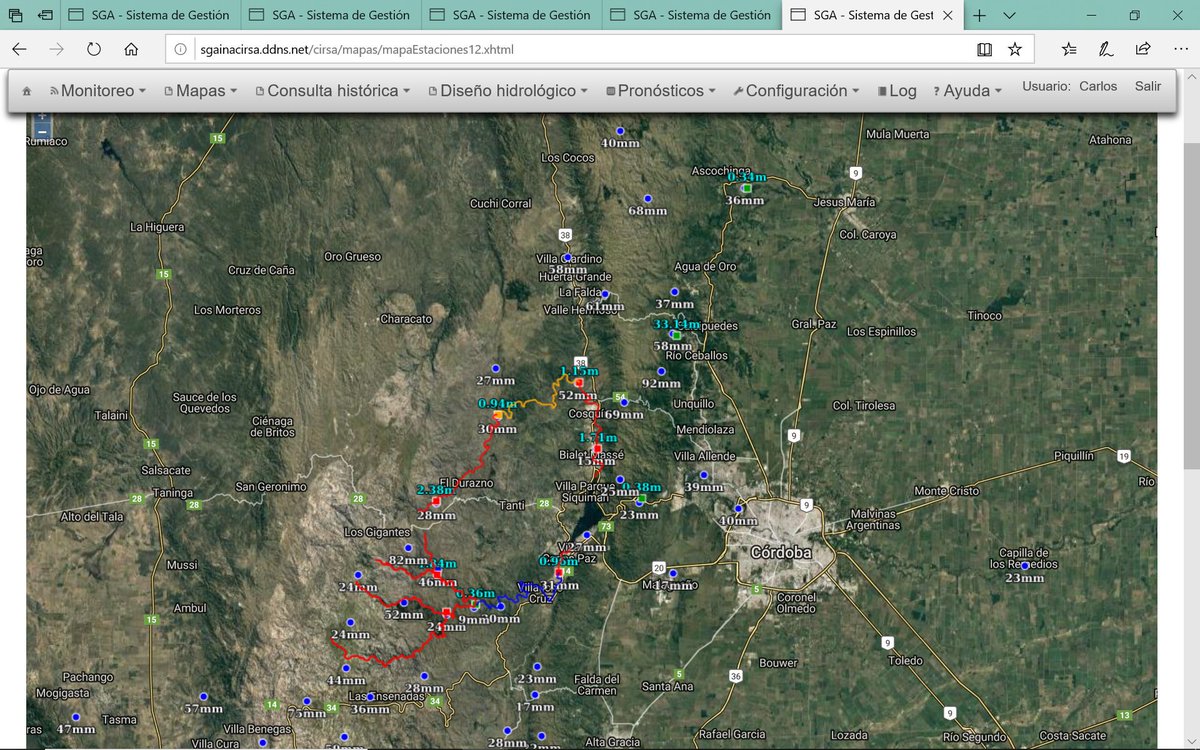This screenshot has height=750, width=1200.
Task: Set aside tabs icon in title bar
Action: [46, 15]
